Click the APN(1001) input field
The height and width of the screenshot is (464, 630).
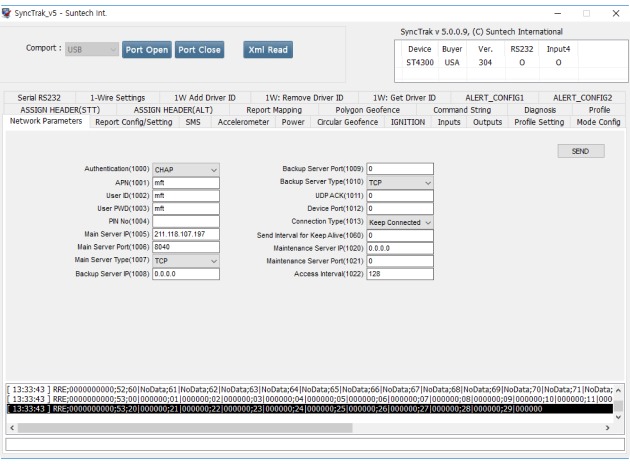click(185, 183)
